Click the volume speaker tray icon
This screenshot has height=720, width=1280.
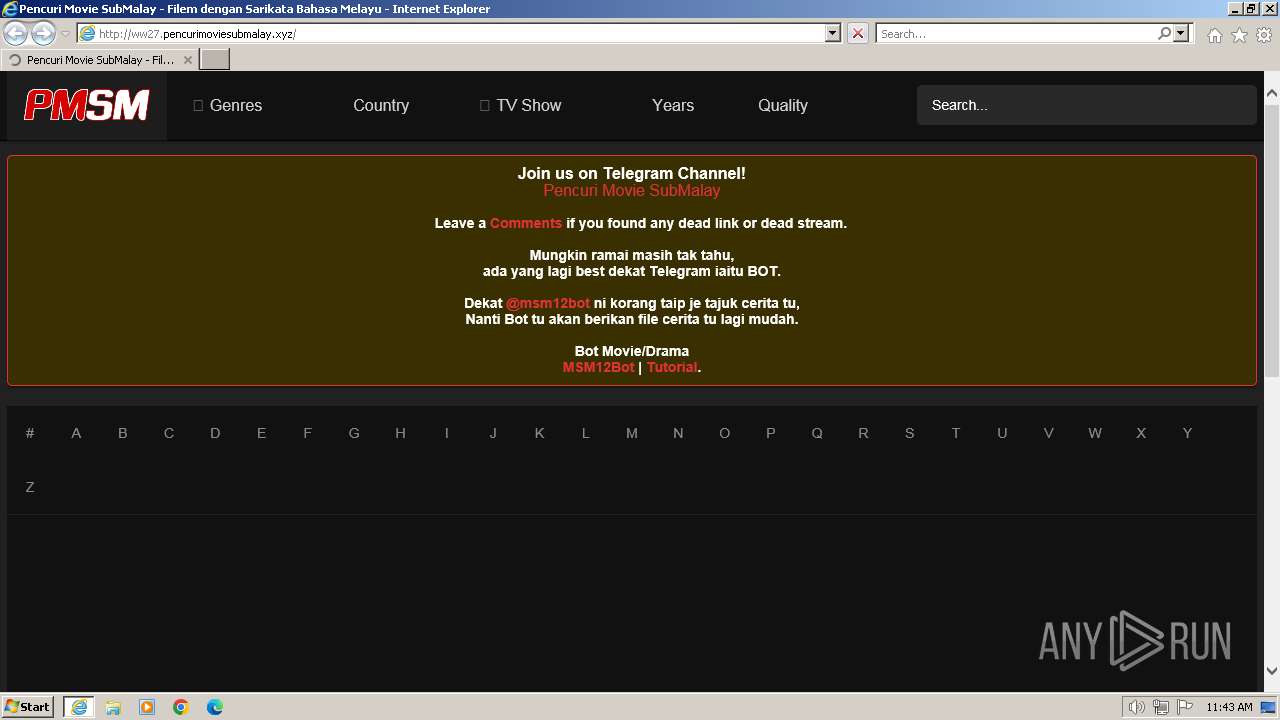(1136, 707)
